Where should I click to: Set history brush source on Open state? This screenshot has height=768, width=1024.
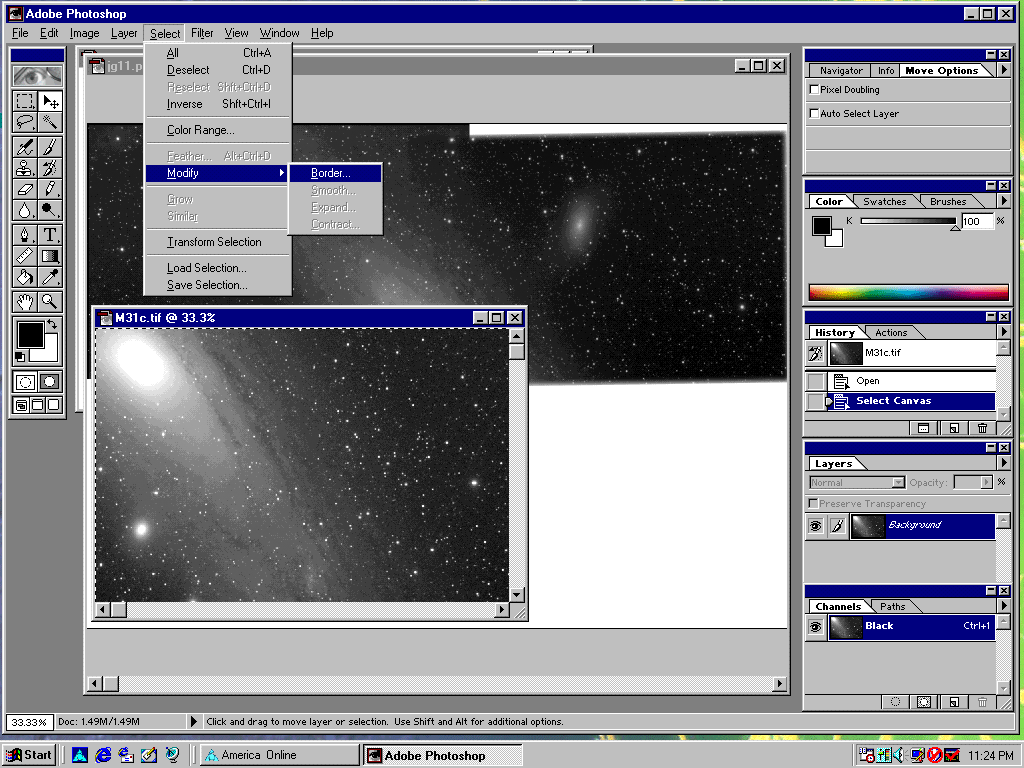click(x=816, y=381)
